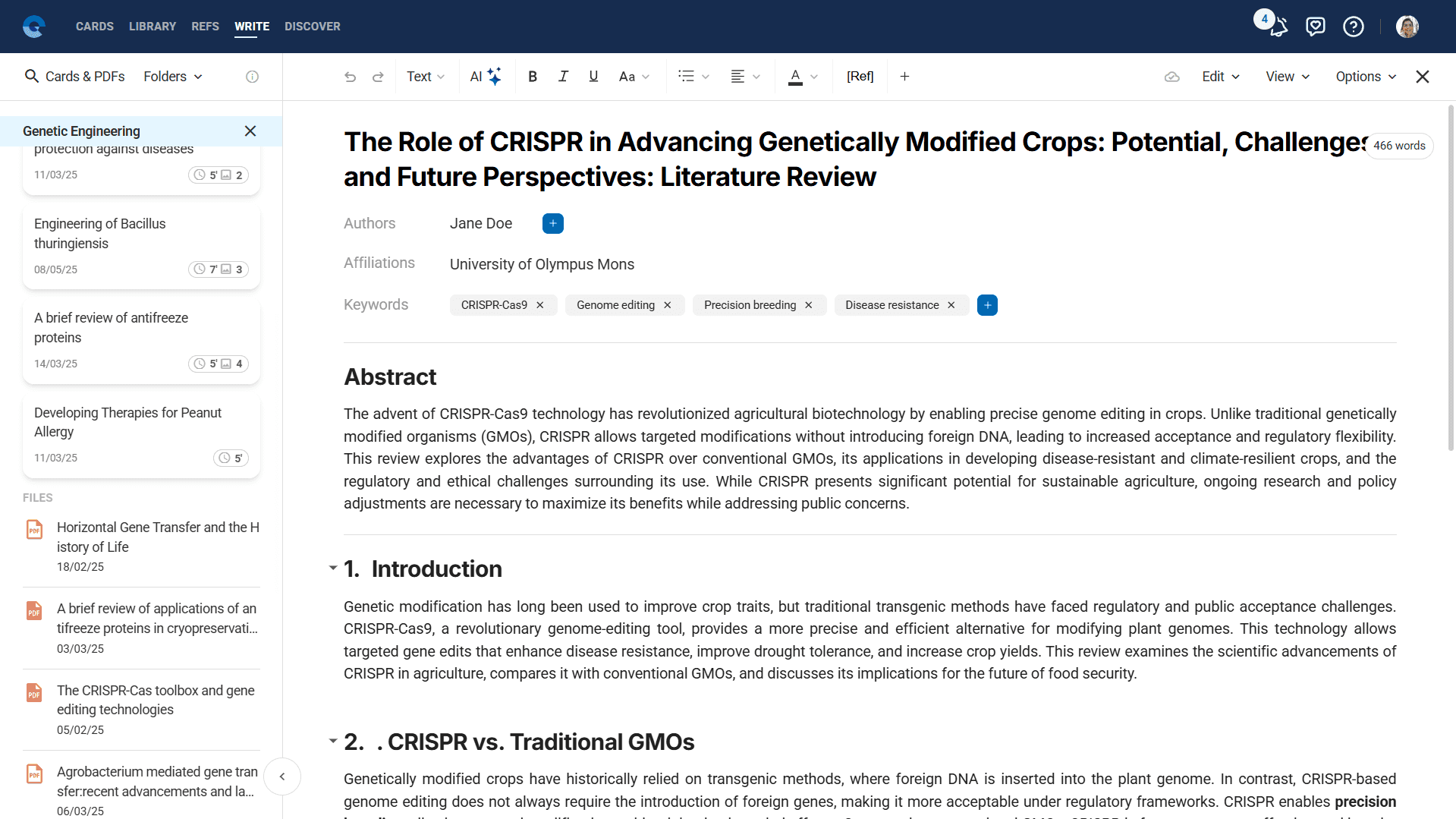Add a new author with plus button
This screenshot has width=1456, height=819.
[553, 223]
